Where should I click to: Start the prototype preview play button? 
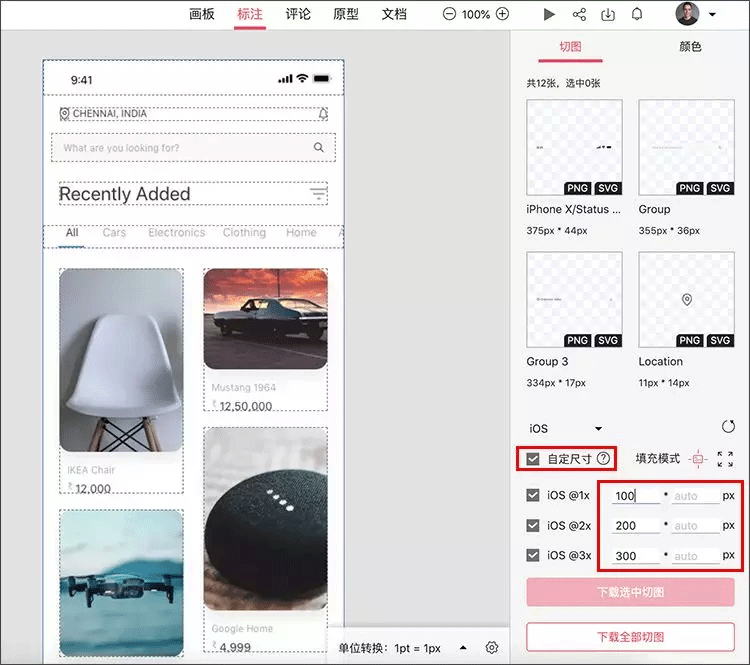[x=549, y=14]
